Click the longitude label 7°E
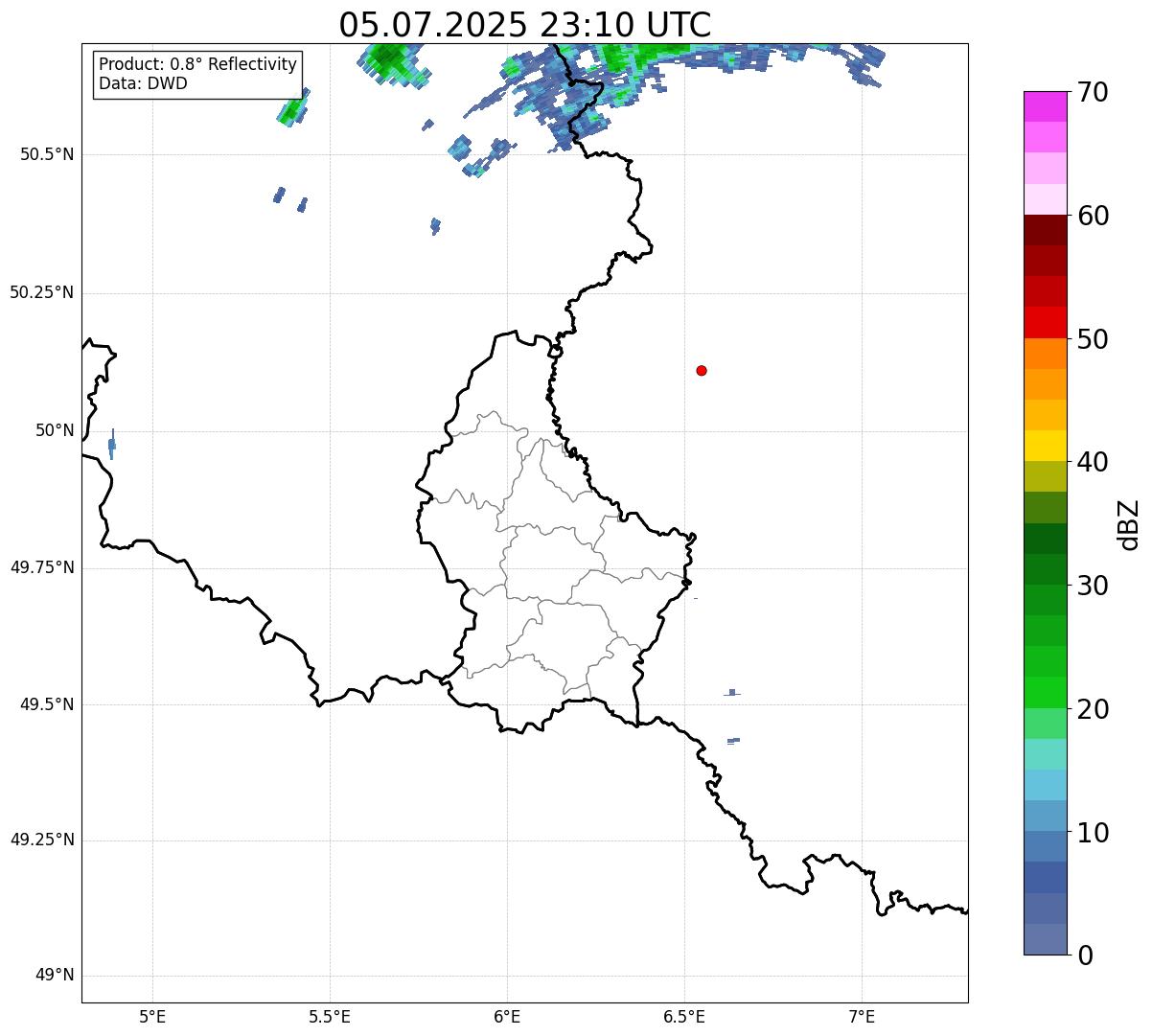The image size is (1152, 1036). (x=862, y=1016)
